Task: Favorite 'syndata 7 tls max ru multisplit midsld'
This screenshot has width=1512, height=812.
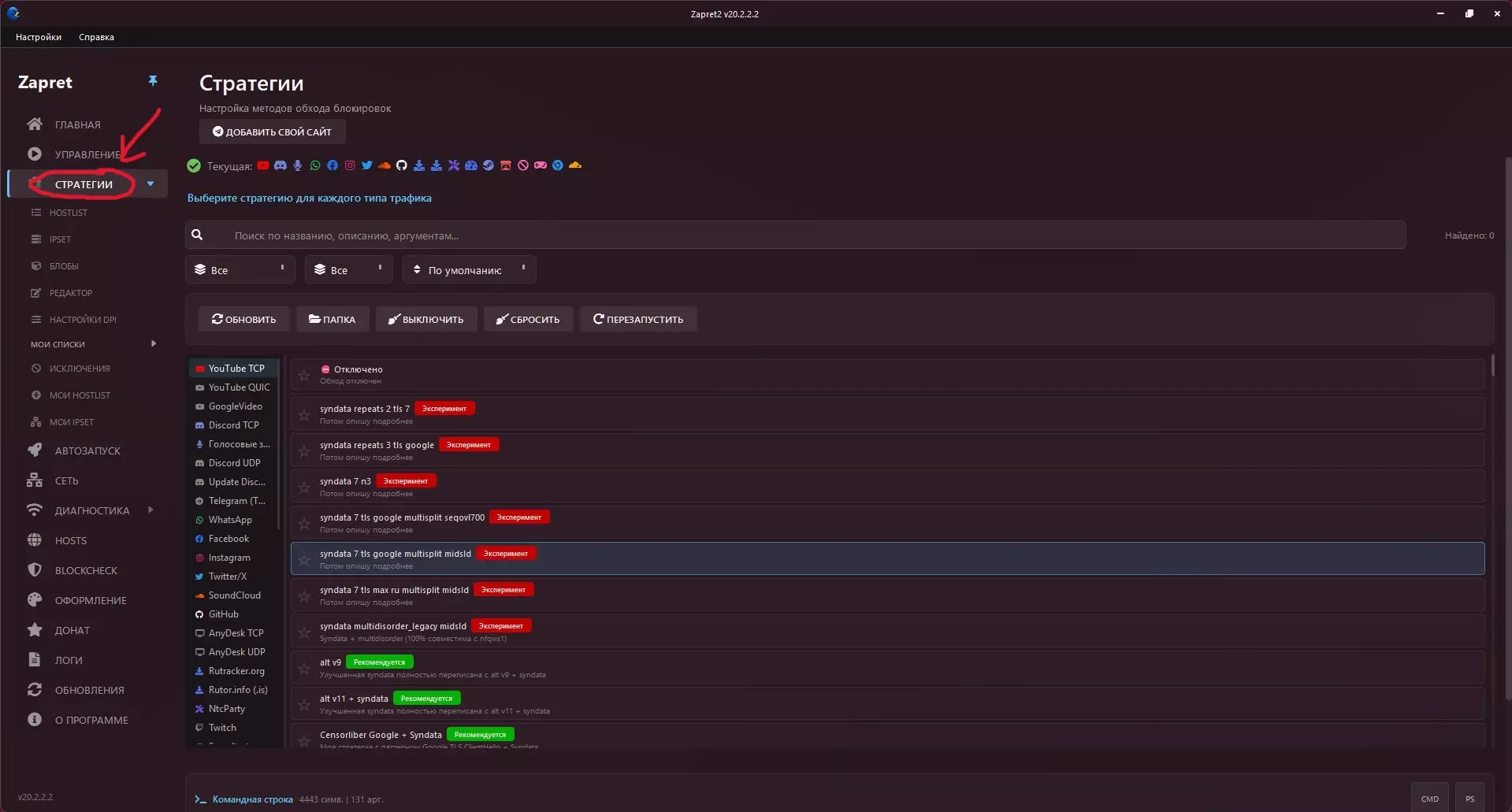Action: point(304,595)
